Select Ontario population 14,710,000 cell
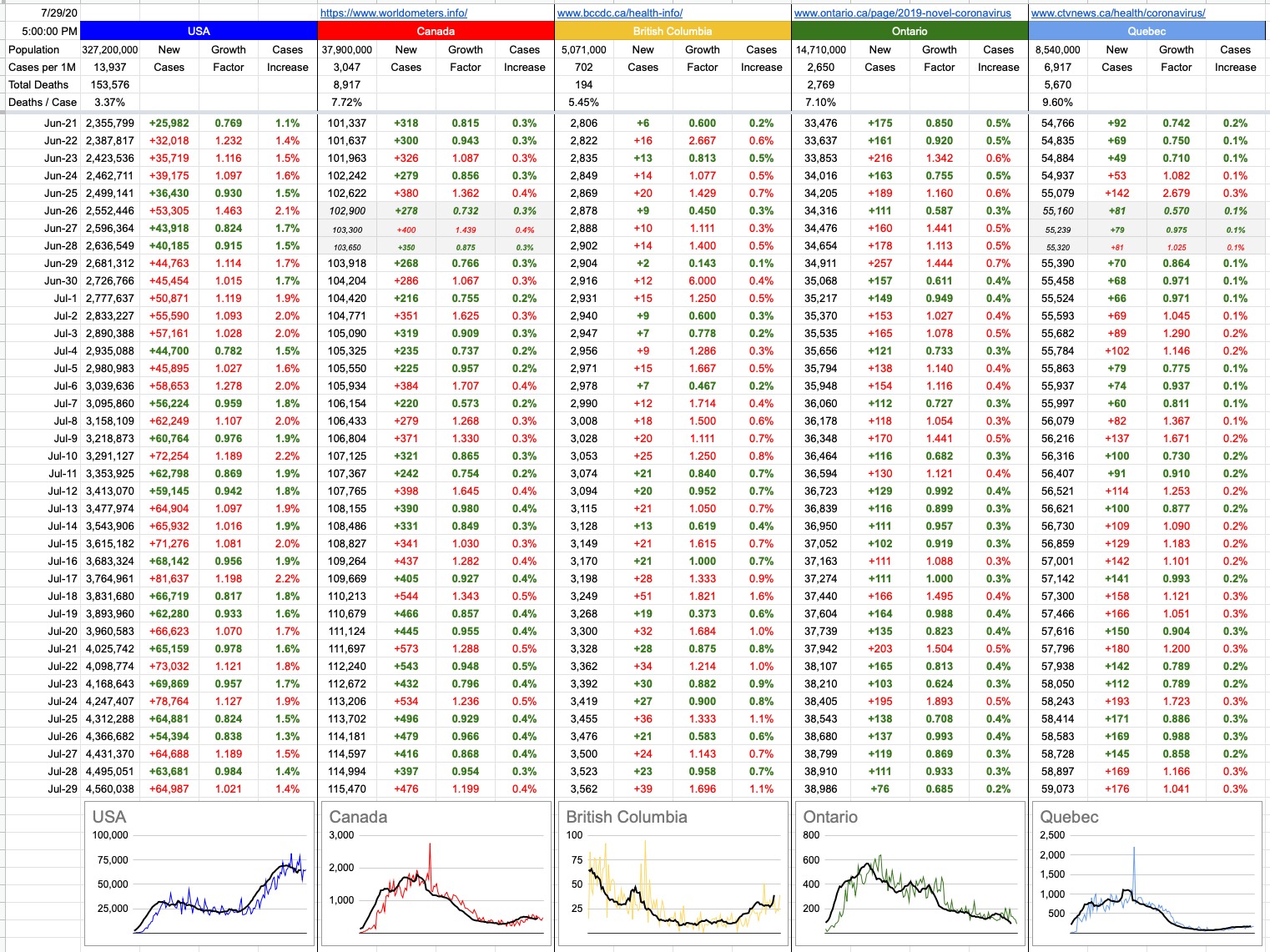This screenshot has height=952, width=1270. (821, 49)
